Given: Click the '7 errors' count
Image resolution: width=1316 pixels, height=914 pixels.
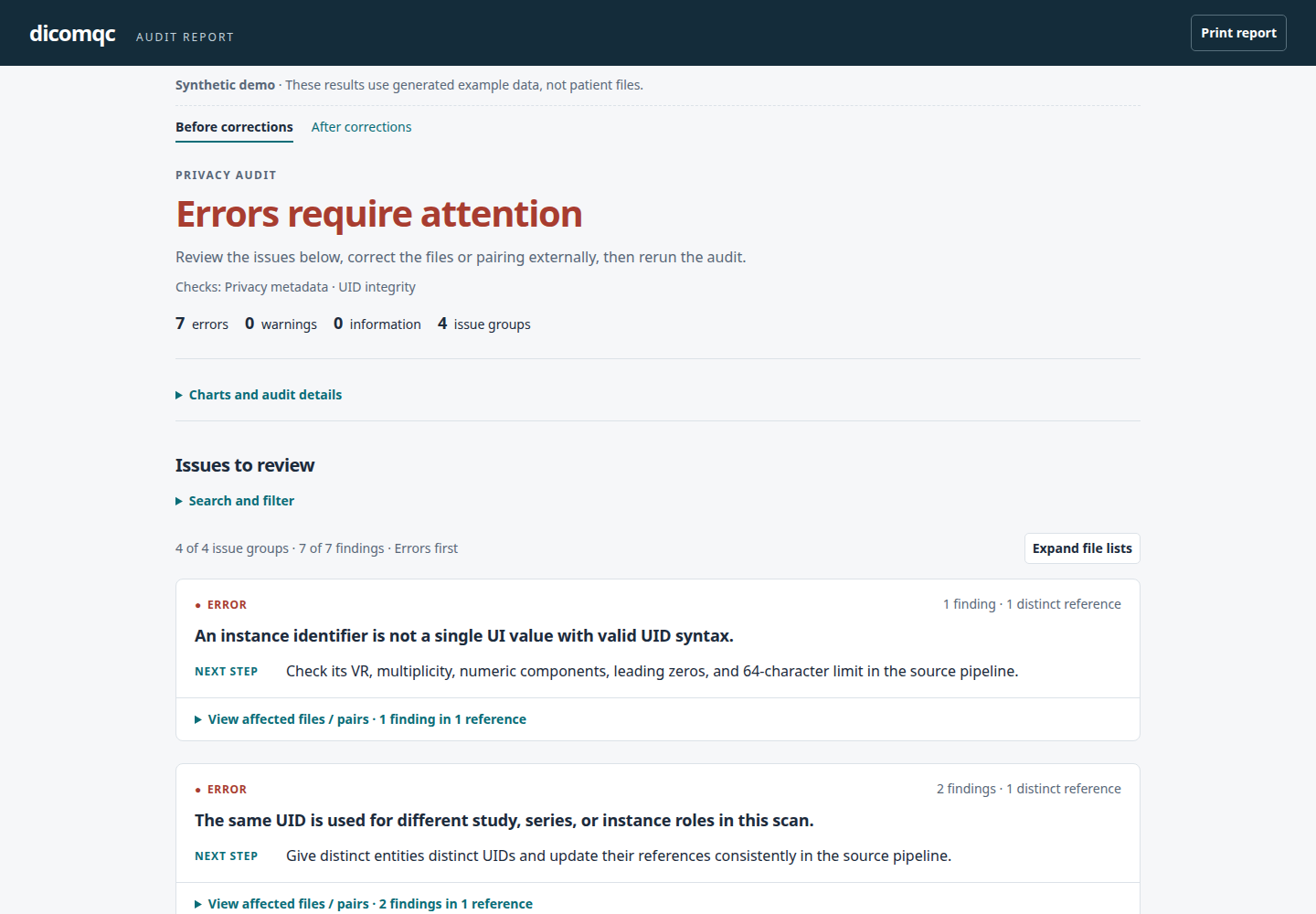Looking at the screenshot, I should (x=202, y=324).
